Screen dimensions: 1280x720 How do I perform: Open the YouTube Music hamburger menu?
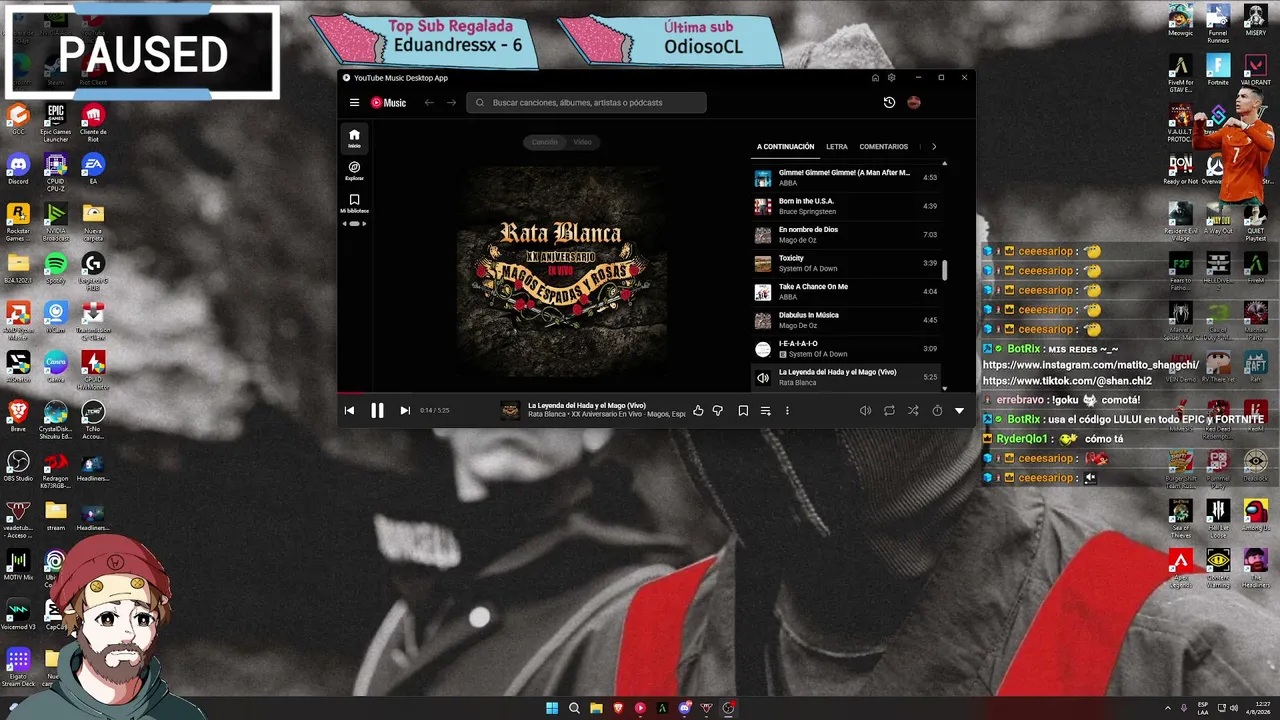point(354,102)
